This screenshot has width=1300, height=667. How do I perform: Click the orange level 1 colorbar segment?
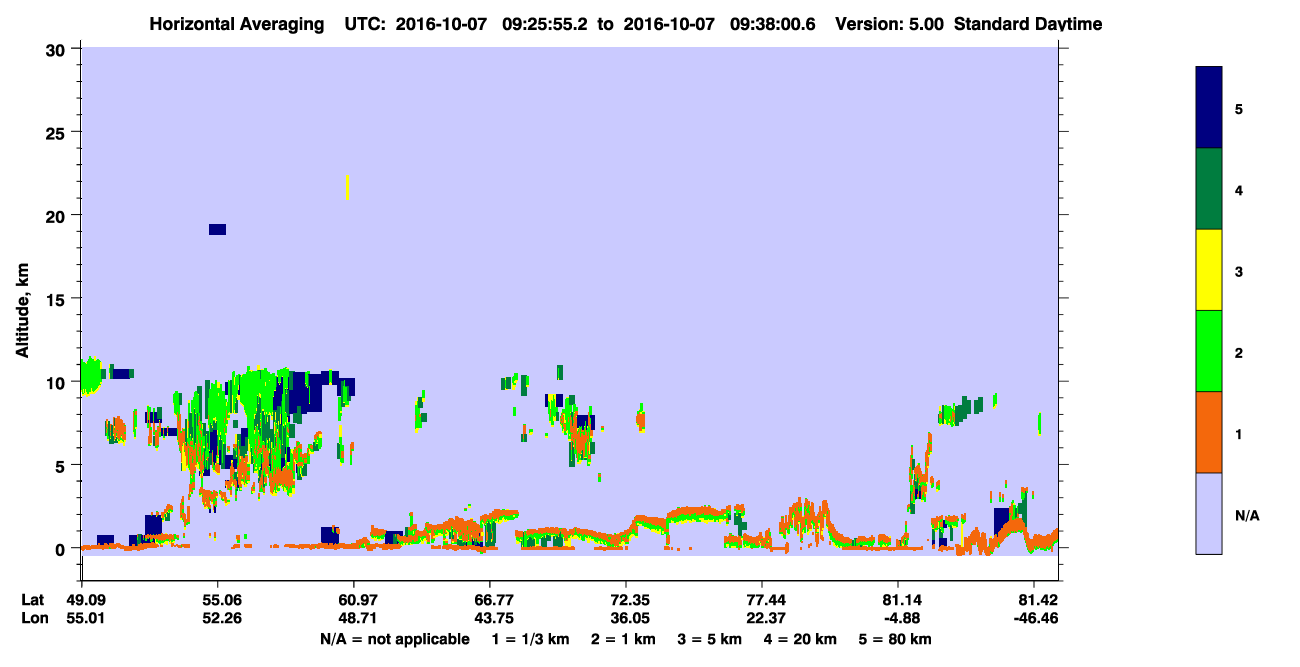pos(1209,432)
